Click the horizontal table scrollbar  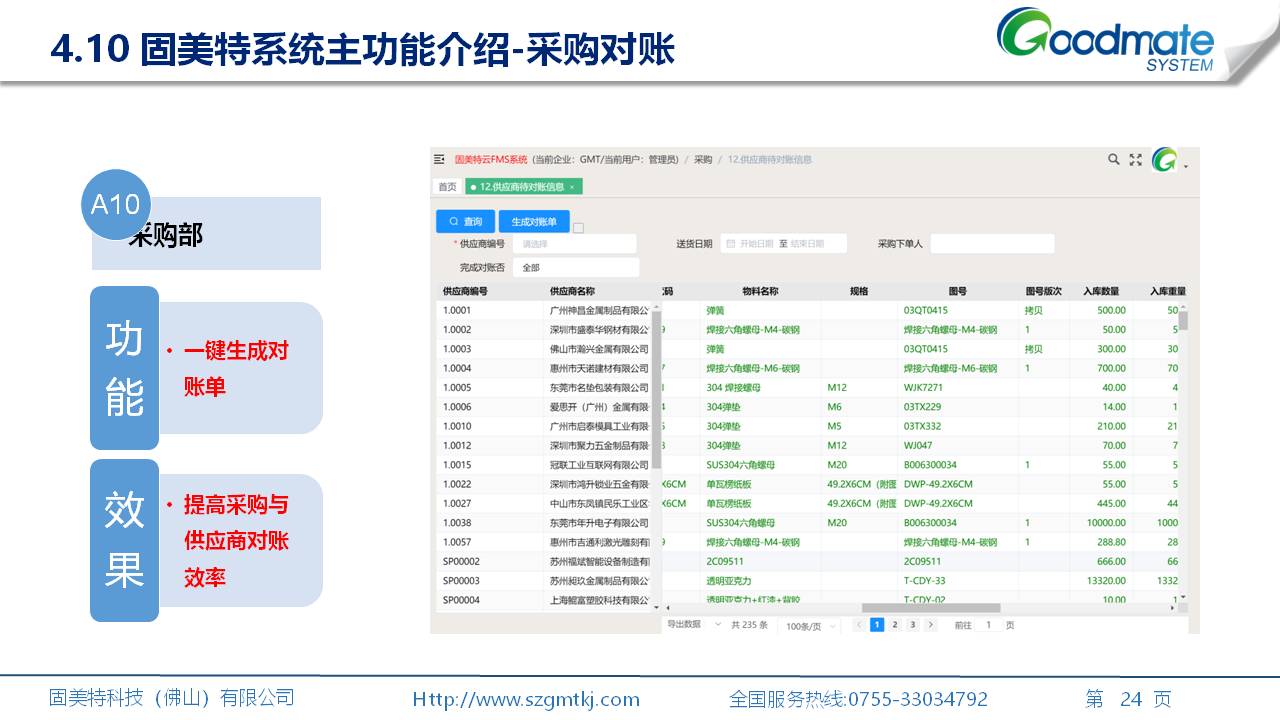(930, 607)
